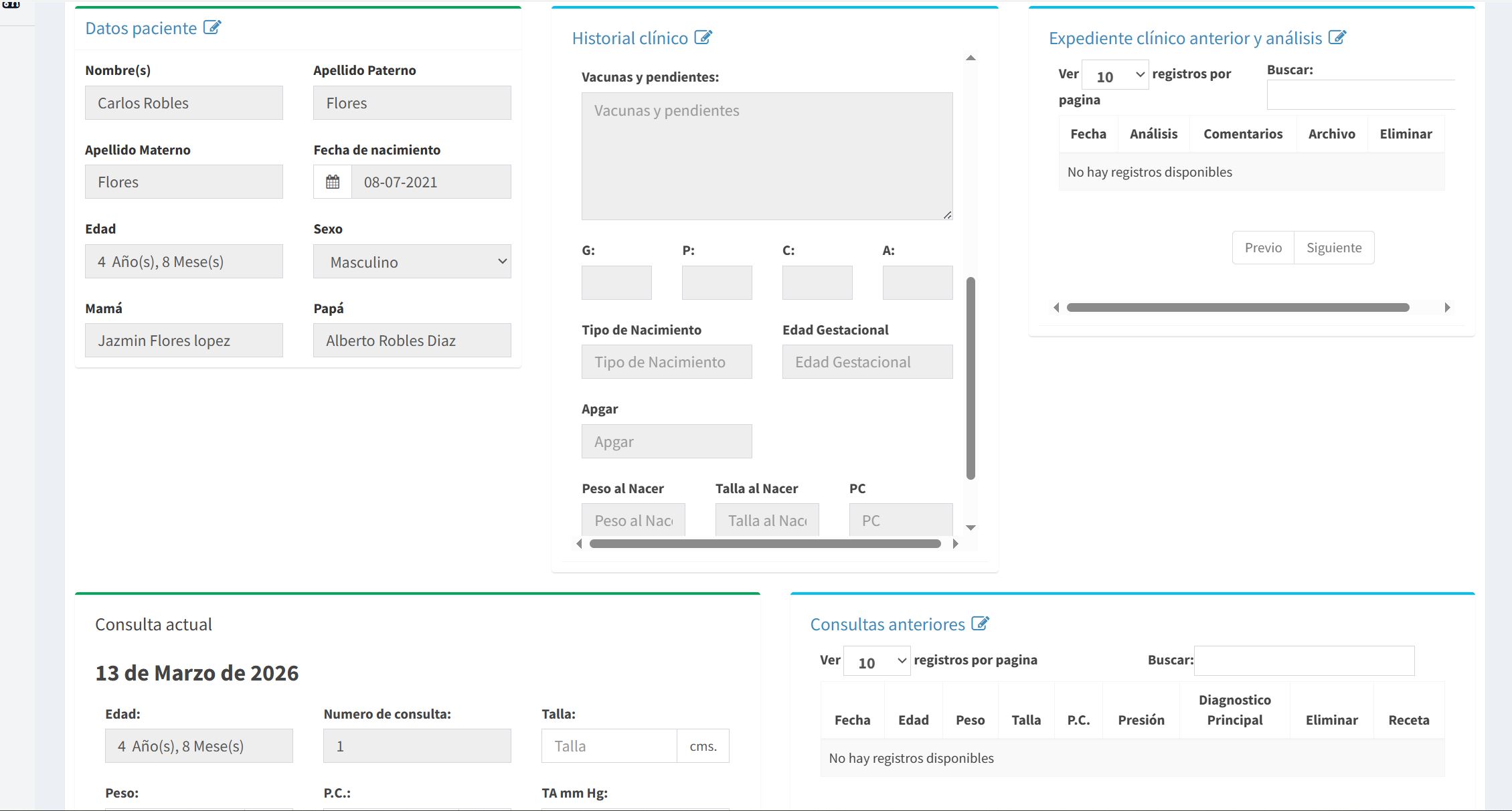
Task: Click the Mamá field Jazmin Flores lopez
Action: tap(184, 340)
